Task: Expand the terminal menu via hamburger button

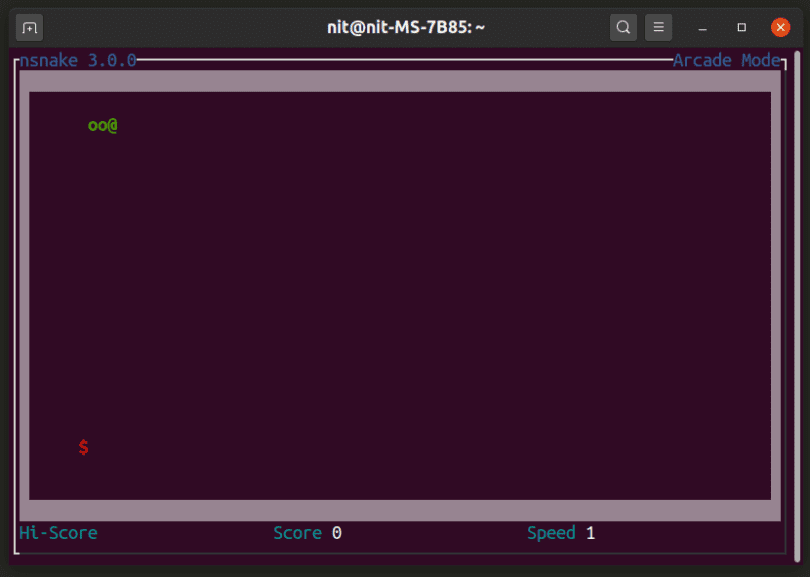Action: tap(658, 27)
